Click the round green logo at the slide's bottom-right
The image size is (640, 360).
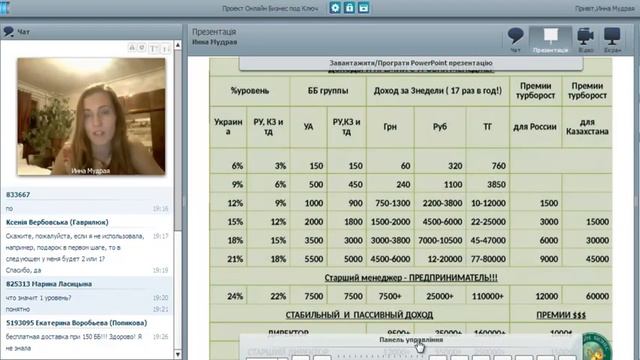tap(597, 347)
